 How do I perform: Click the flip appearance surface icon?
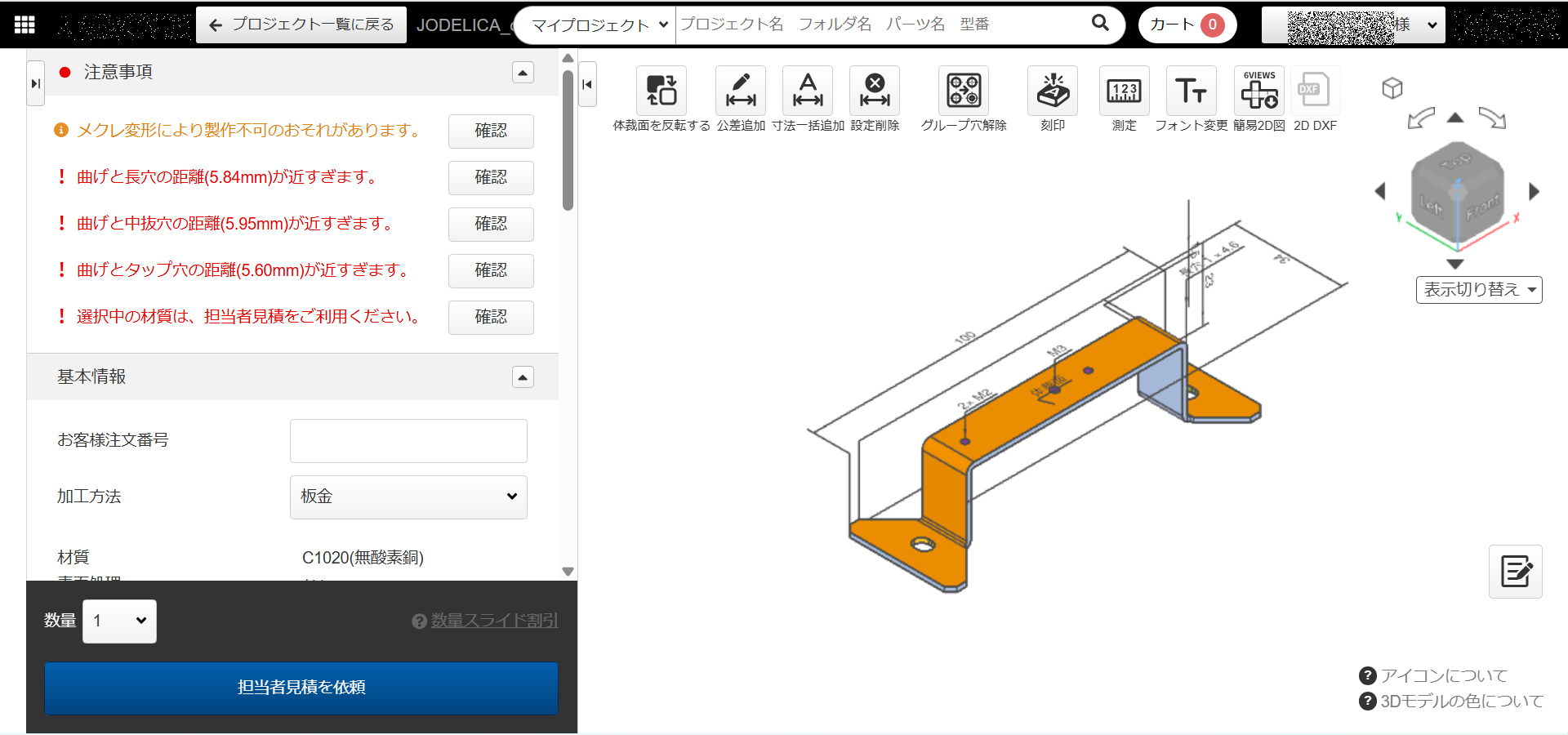[661, 91]
